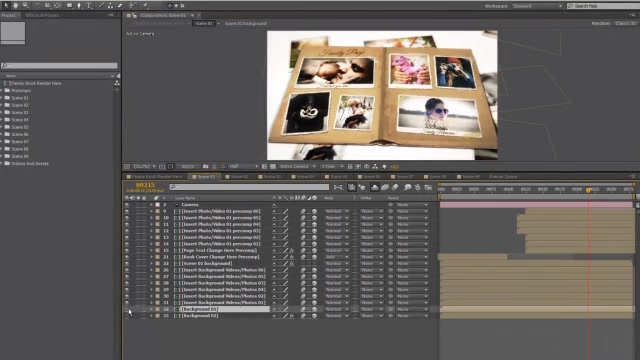This screenshot has width=640, height=360.
Task: Select the Horizontal Type tool
Action: click(89, 5)
